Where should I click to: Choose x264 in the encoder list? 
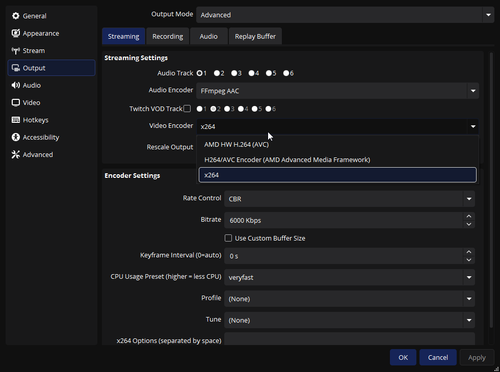[338, 175]
